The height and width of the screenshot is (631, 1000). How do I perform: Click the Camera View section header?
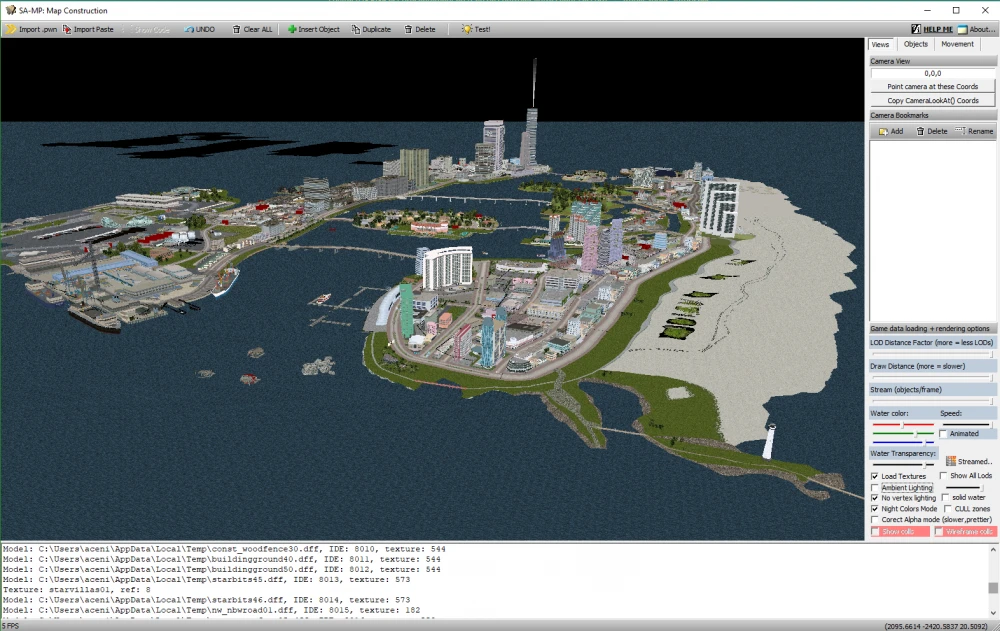coord(932,61)
